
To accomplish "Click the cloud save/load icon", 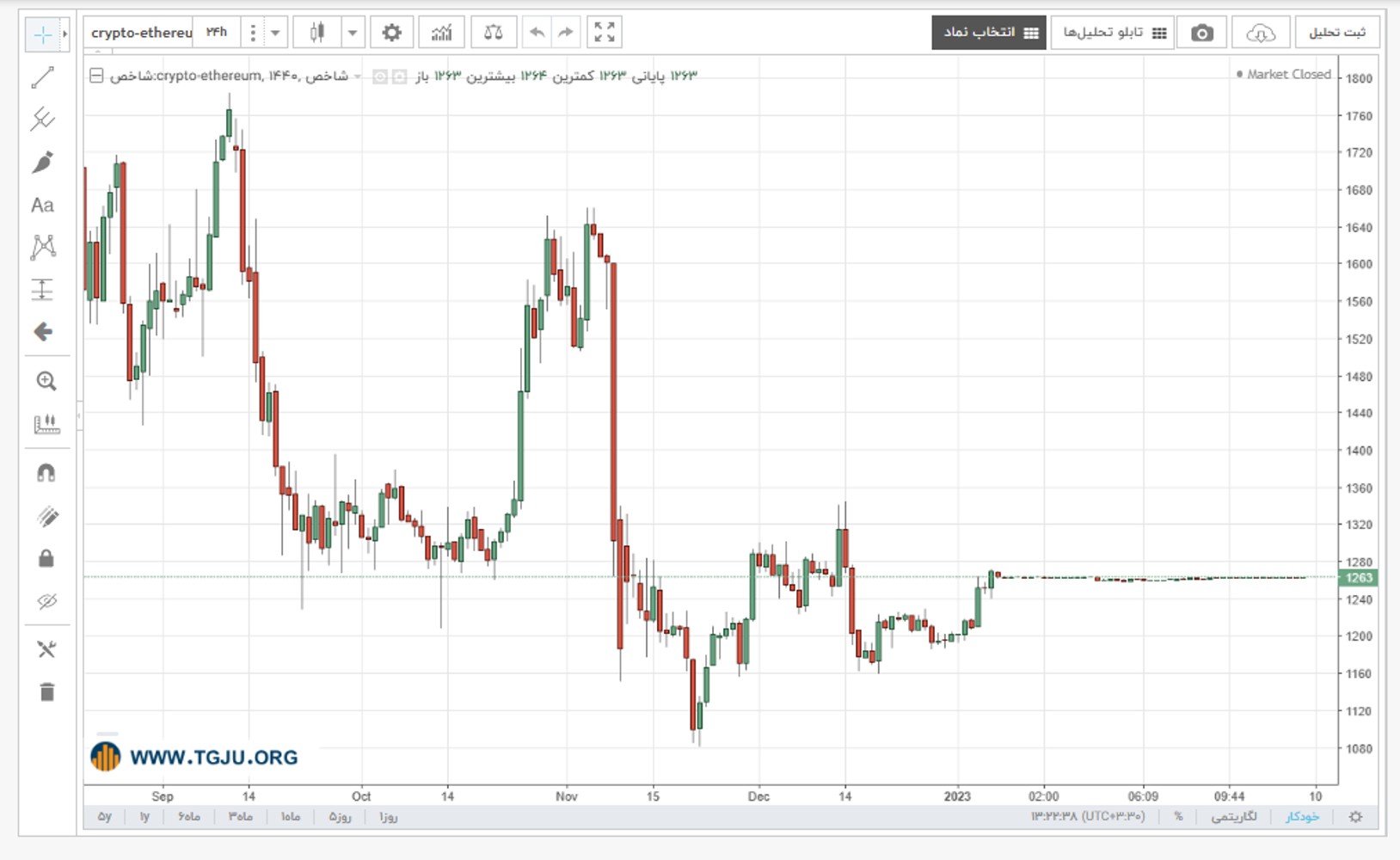I will coord(1260,33).
